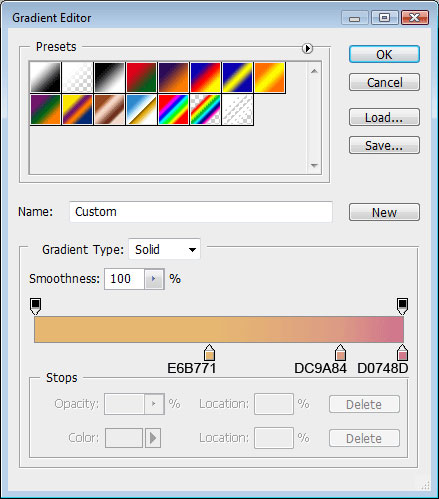This screenshot has height=499, width=439.
Task: Click into the Name field showing Custom
Action: click(x=201, y=212)
